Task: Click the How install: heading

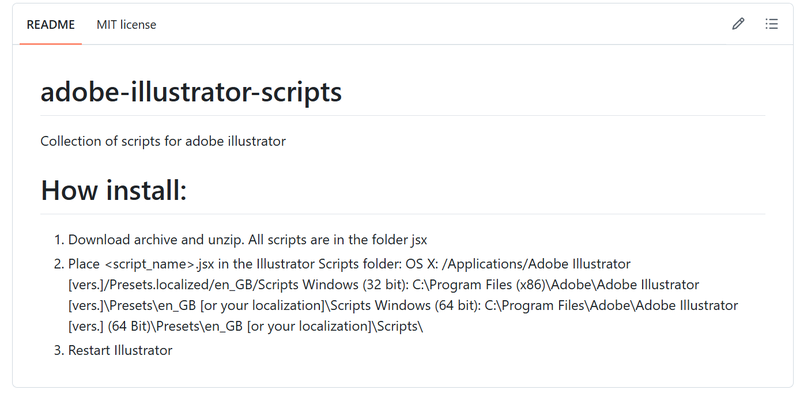Action: click(114, 190)
